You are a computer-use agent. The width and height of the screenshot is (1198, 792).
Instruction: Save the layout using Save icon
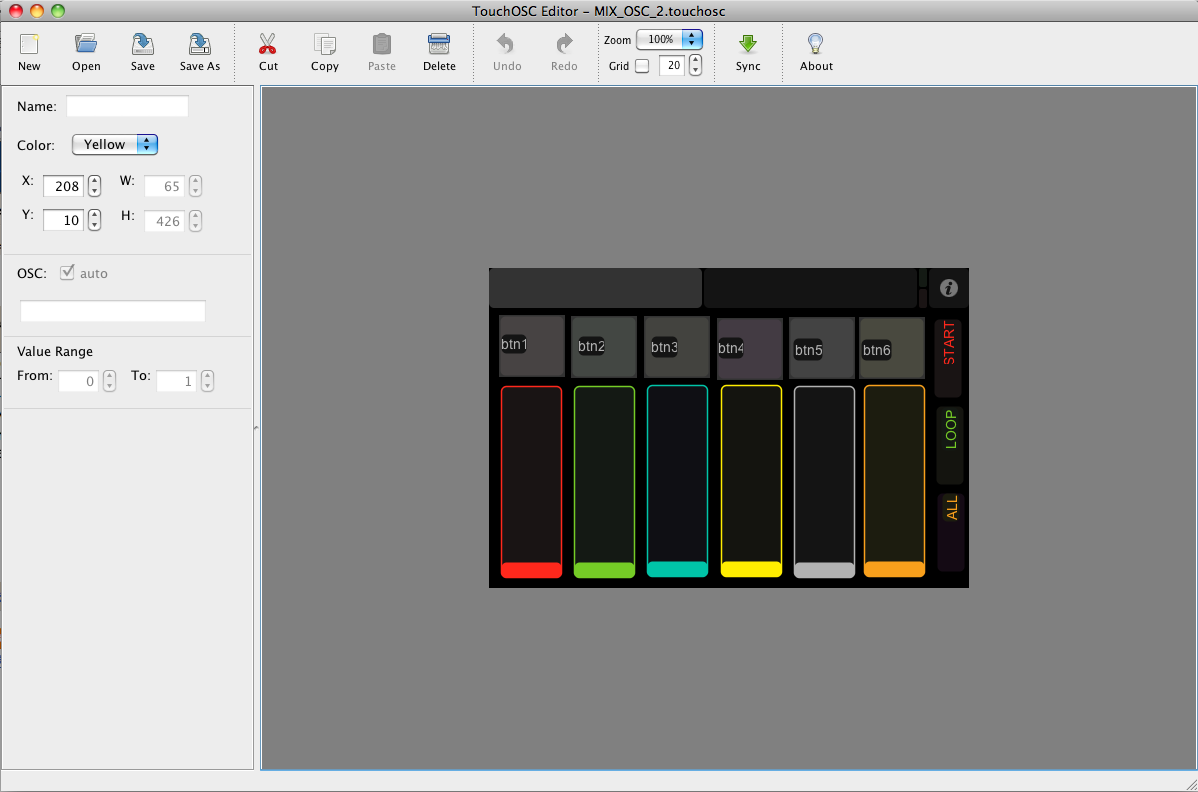click(142, 45)
